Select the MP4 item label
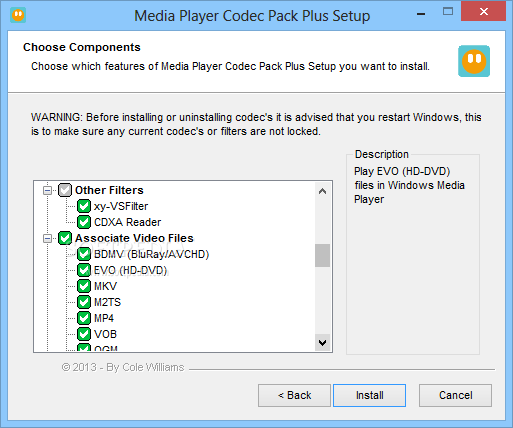Viewport: 513px width, 428px height. [x=104, y=318]
